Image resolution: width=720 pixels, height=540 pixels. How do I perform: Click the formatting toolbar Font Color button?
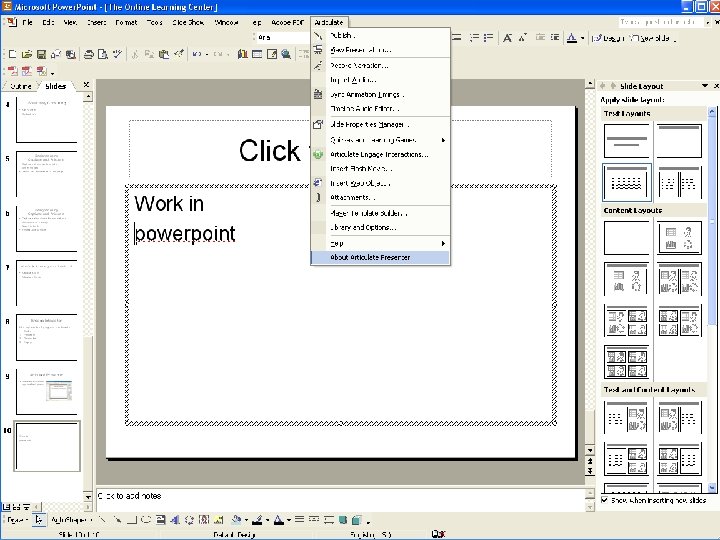tap(572, 38)
